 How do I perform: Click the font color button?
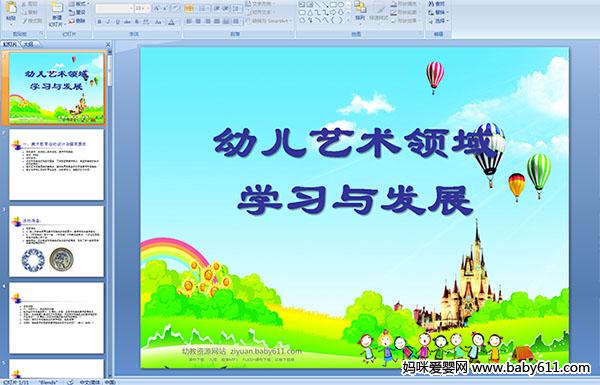tap(171, 22)
